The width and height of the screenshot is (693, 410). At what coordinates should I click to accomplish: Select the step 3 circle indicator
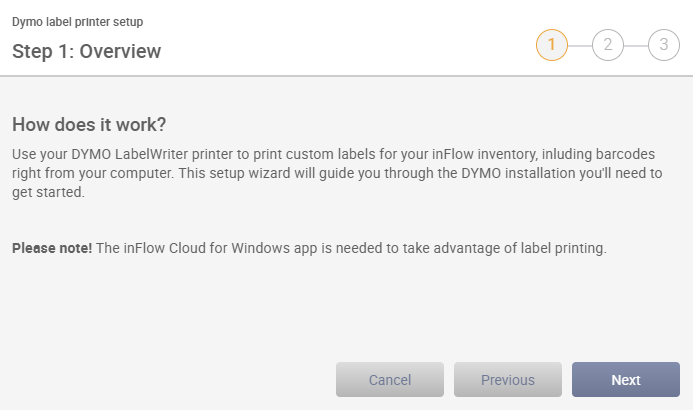coord(663,45)
